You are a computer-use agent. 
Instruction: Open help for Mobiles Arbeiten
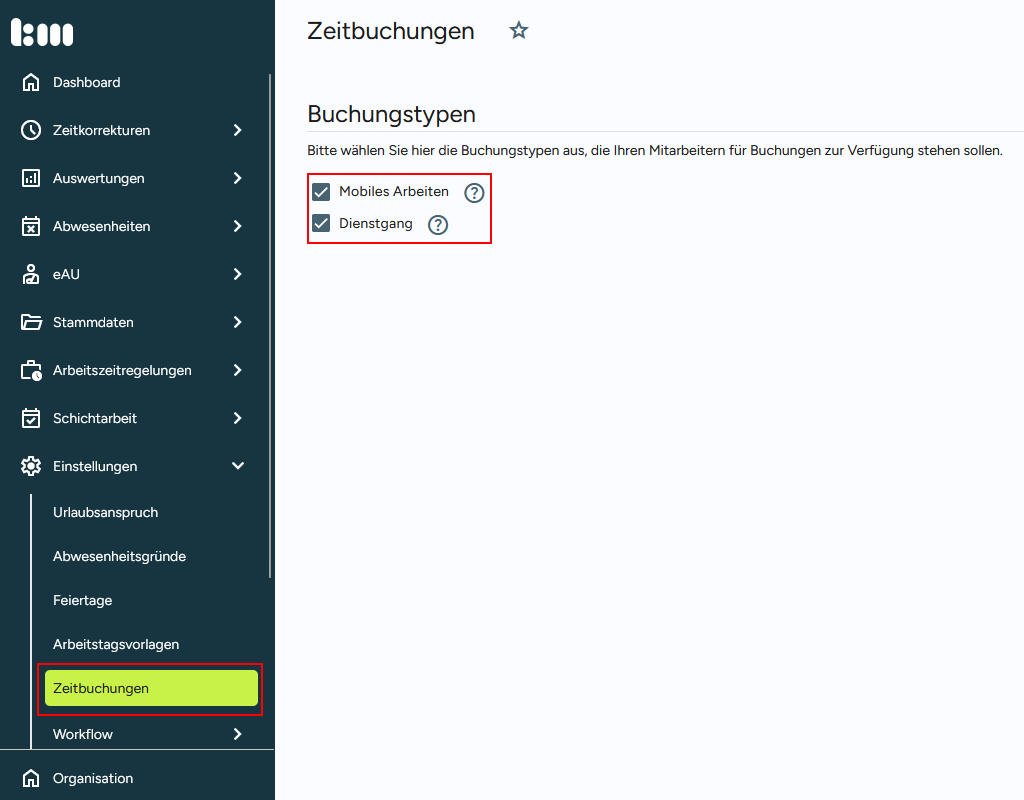pyautogui.click(x=474, y=193)
